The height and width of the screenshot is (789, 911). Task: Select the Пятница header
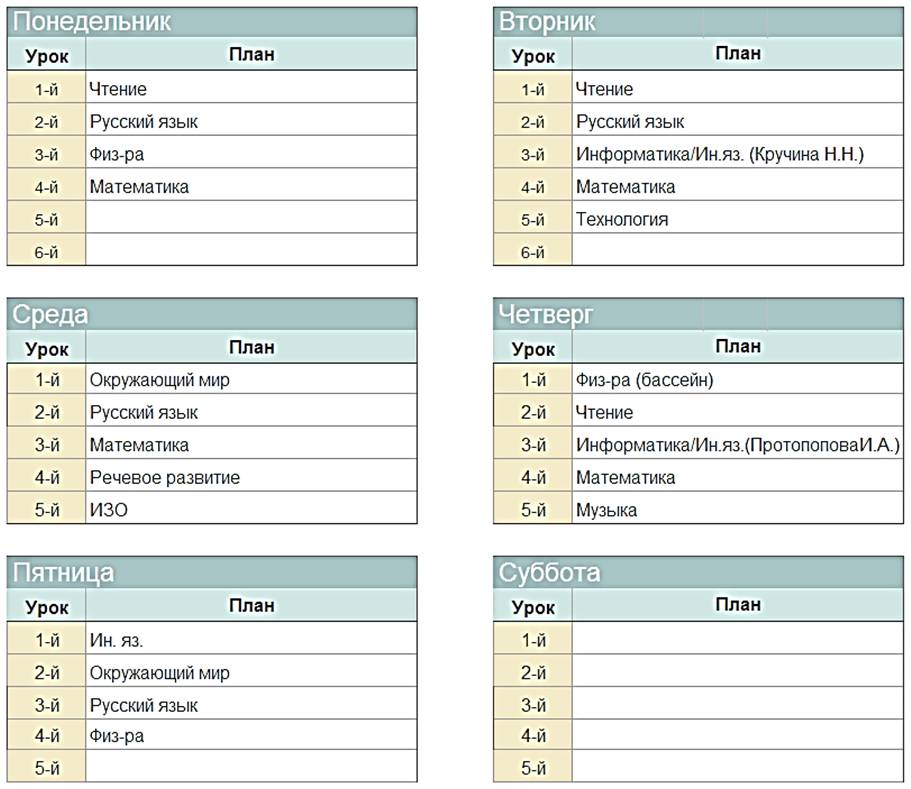point(212,572)
